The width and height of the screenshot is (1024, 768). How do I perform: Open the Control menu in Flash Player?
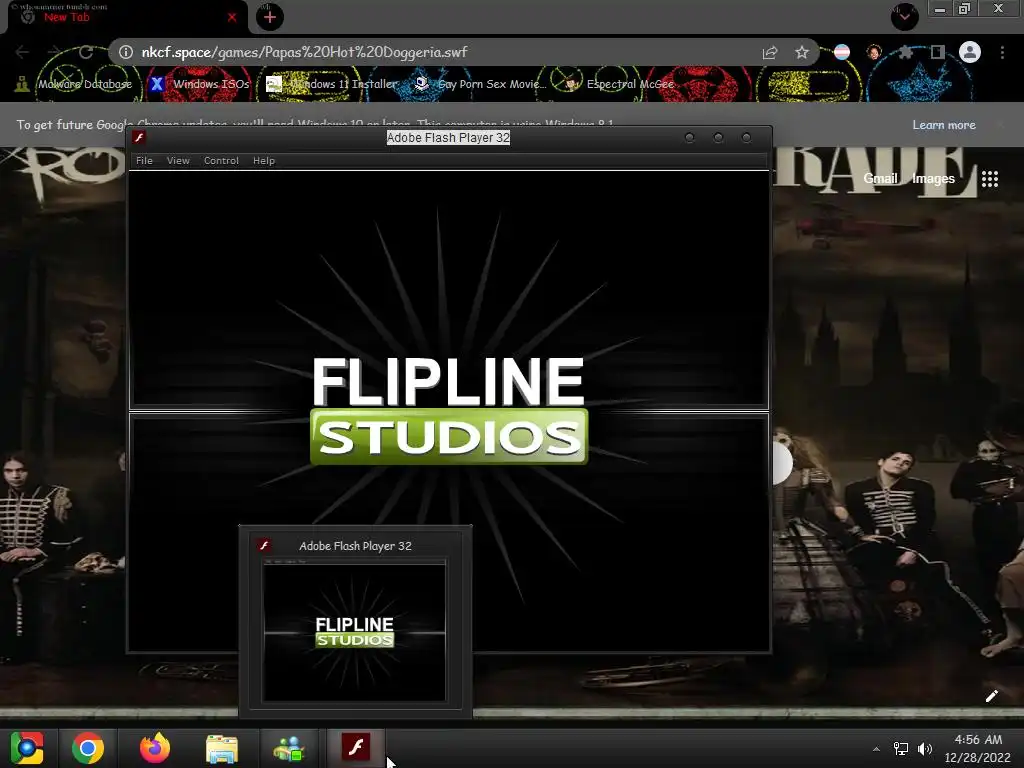click(x=221, y=161)
